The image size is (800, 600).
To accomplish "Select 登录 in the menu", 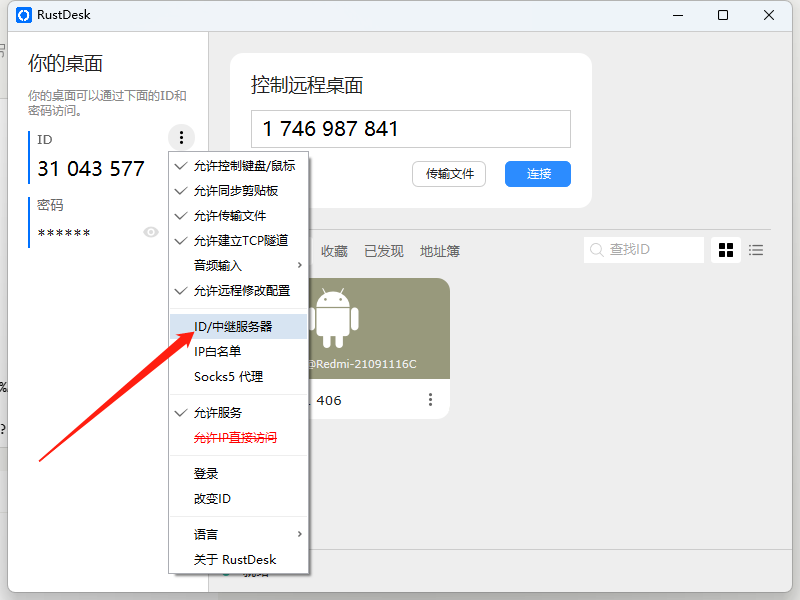I will pyautogui.click(x=239, y=473).
